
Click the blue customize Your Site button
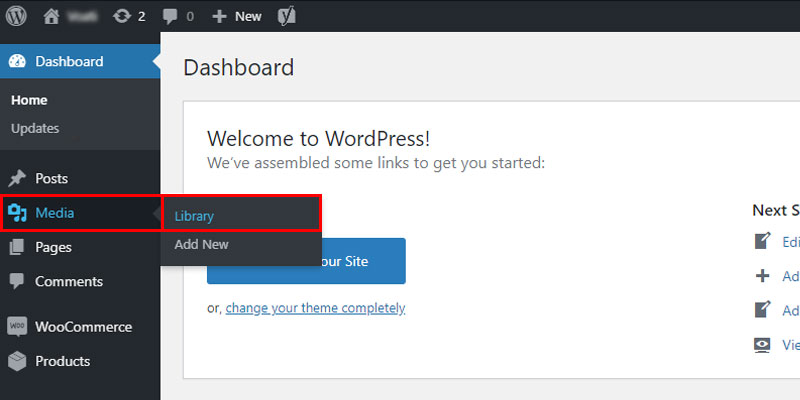click(306, 261)
